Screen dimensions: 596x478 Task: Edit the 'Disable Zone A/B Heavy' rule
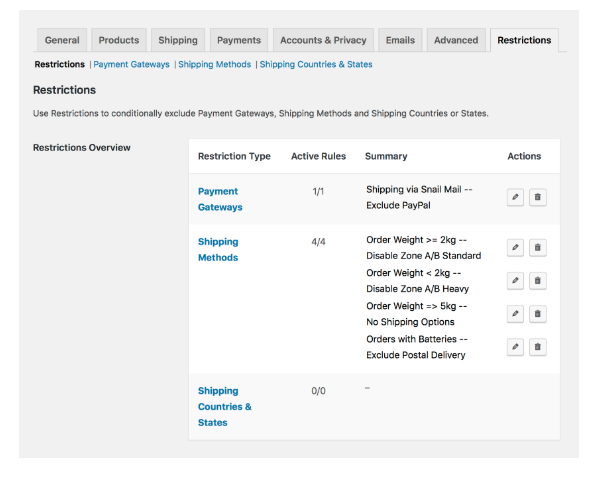[x=515, y=281]
